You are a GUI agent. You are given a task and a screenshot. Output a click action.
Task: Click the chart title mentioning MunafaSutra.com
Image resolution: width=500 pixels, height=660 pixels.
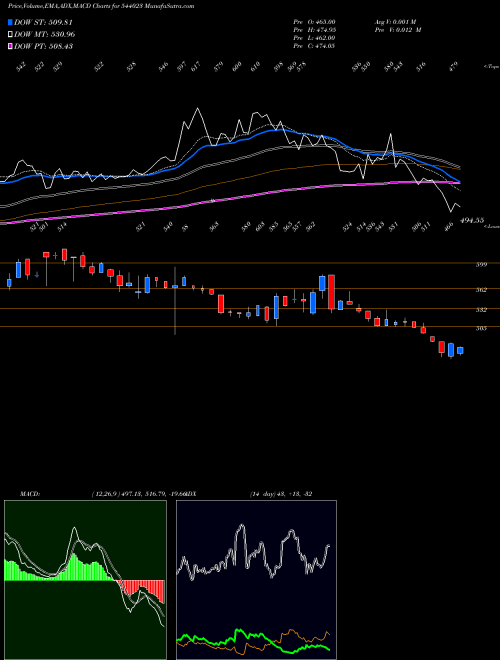(x=101, y=6)
